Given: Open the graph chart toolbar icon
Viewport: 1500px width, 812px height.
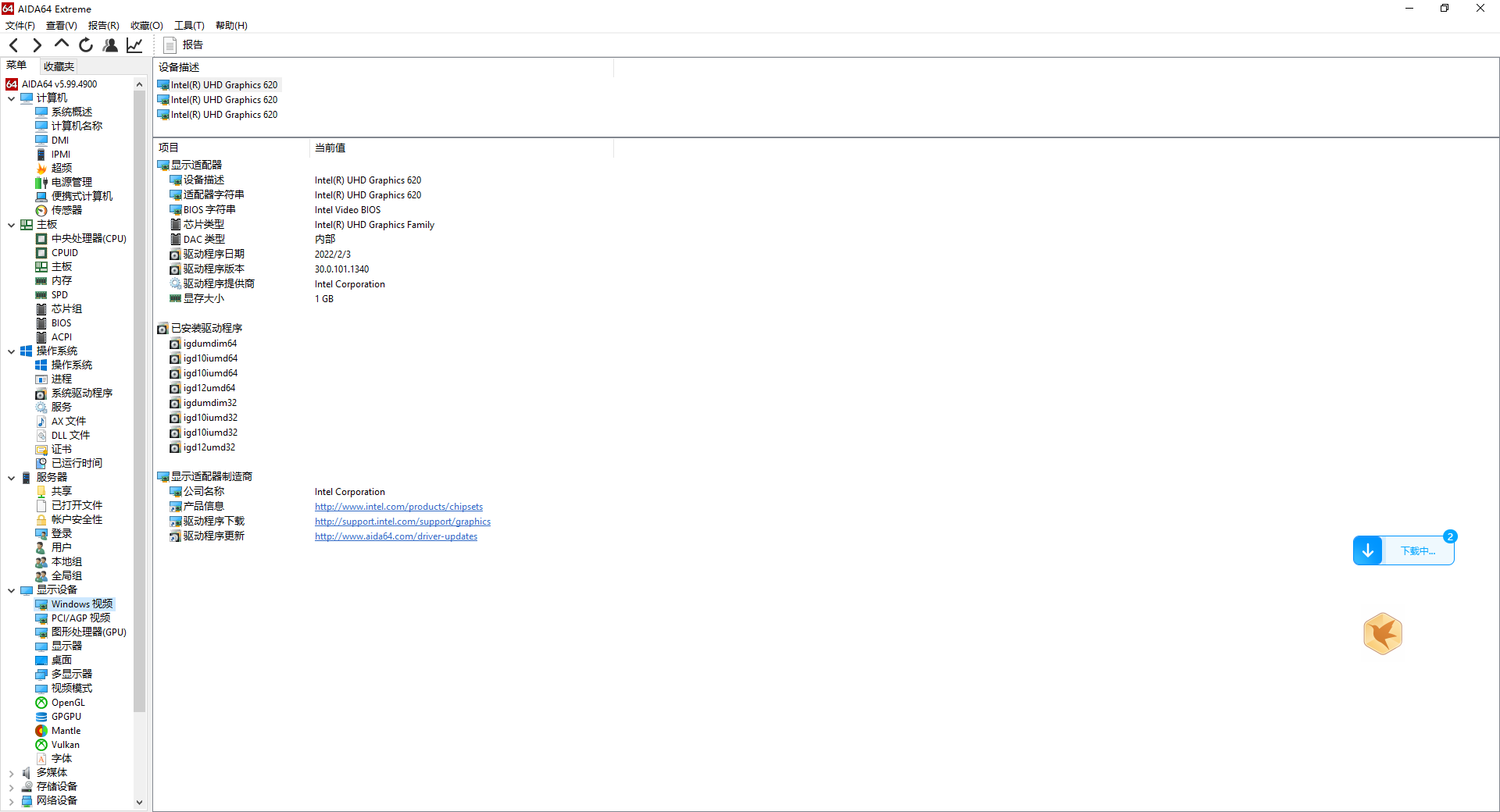Looking at the screenshot, I should tap(134, 45).
